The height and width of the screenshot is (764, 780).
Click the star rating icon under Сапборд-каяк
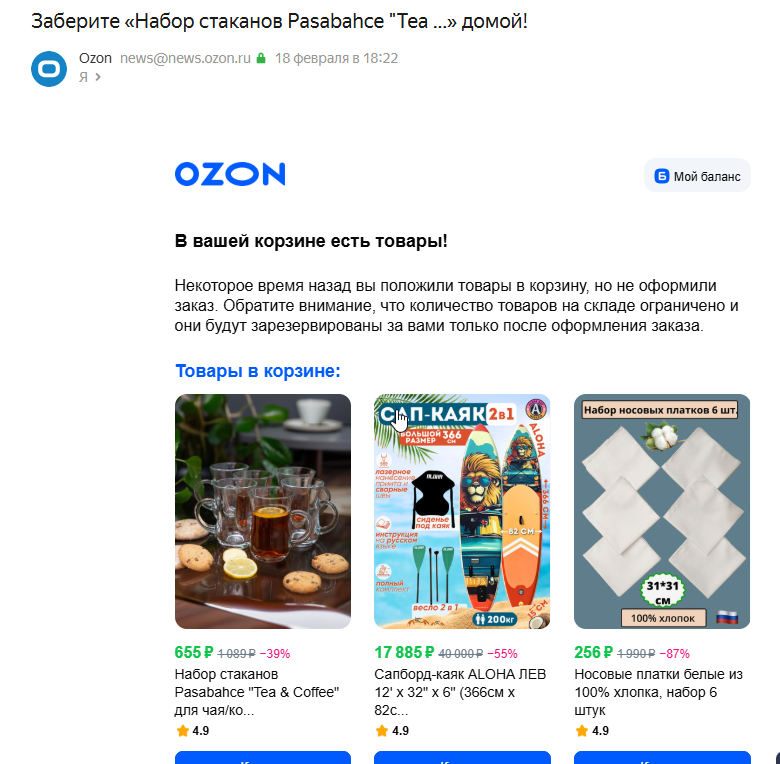tap(382, 731)
